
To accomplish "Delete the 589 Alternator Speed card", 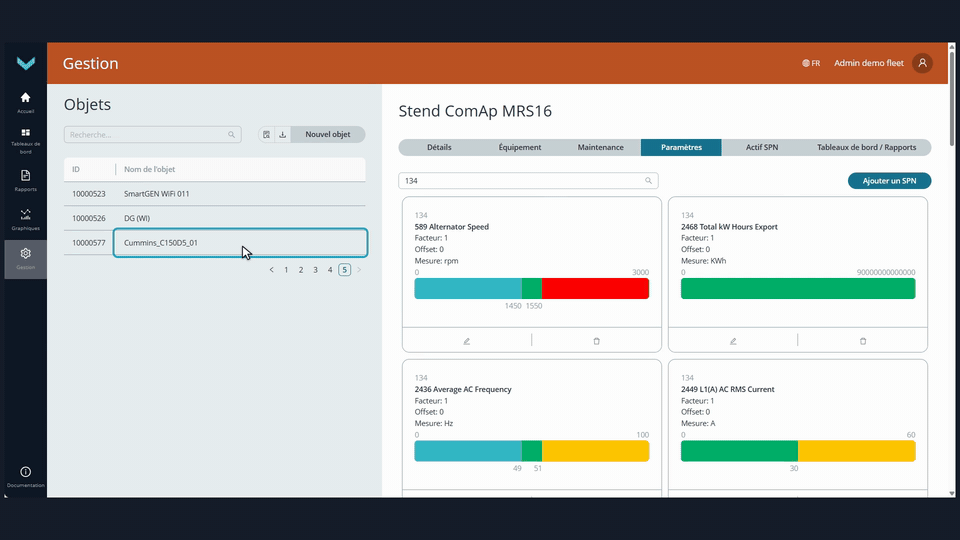I will 596,341.
